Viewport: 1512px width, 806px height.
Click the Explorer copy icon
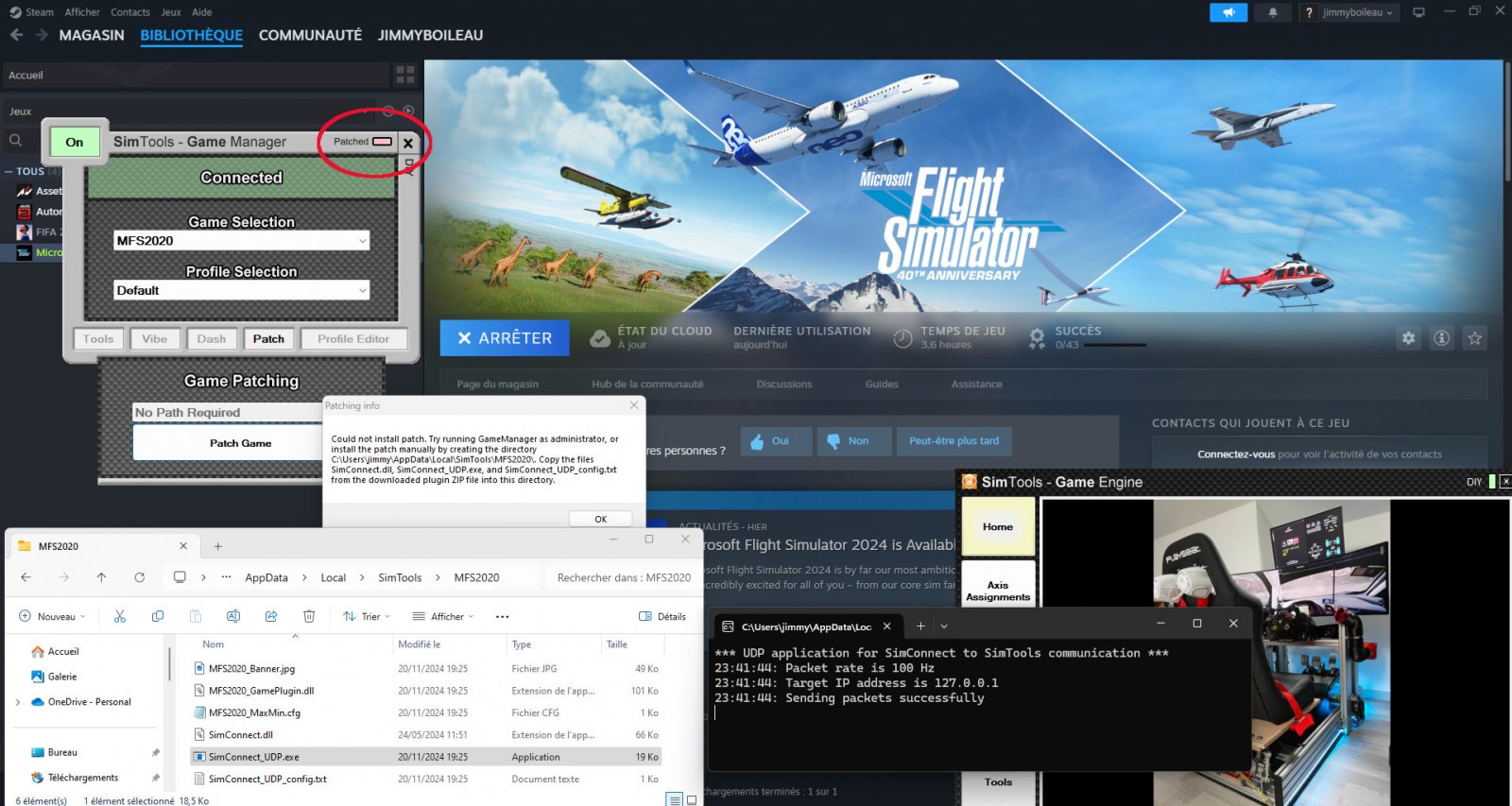(158, 616)
